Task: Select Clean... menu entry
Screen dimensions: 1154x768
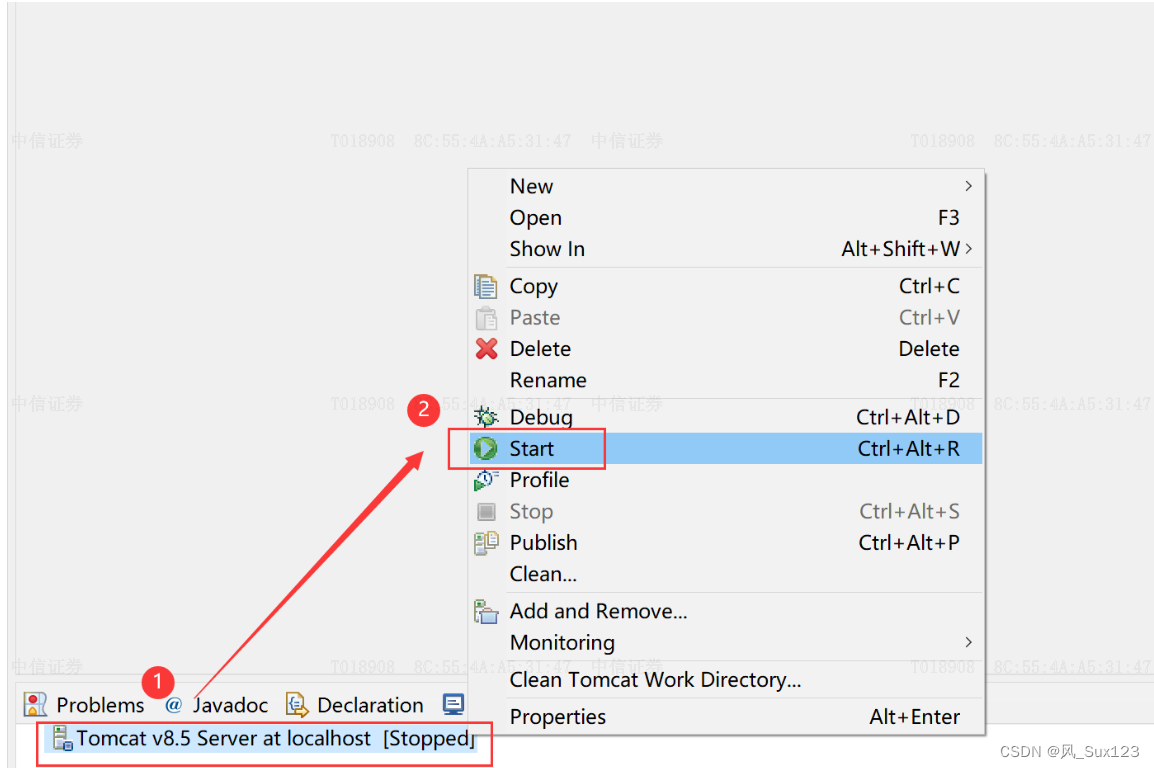Action: (726, 574)
